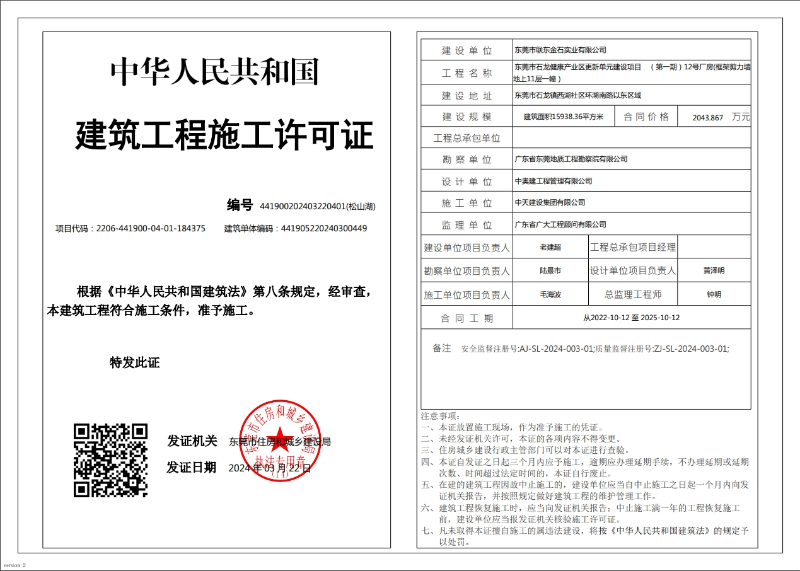
Task: Click building code 441905220240300449
Action: pyautogui.click(x=324, y=228)
